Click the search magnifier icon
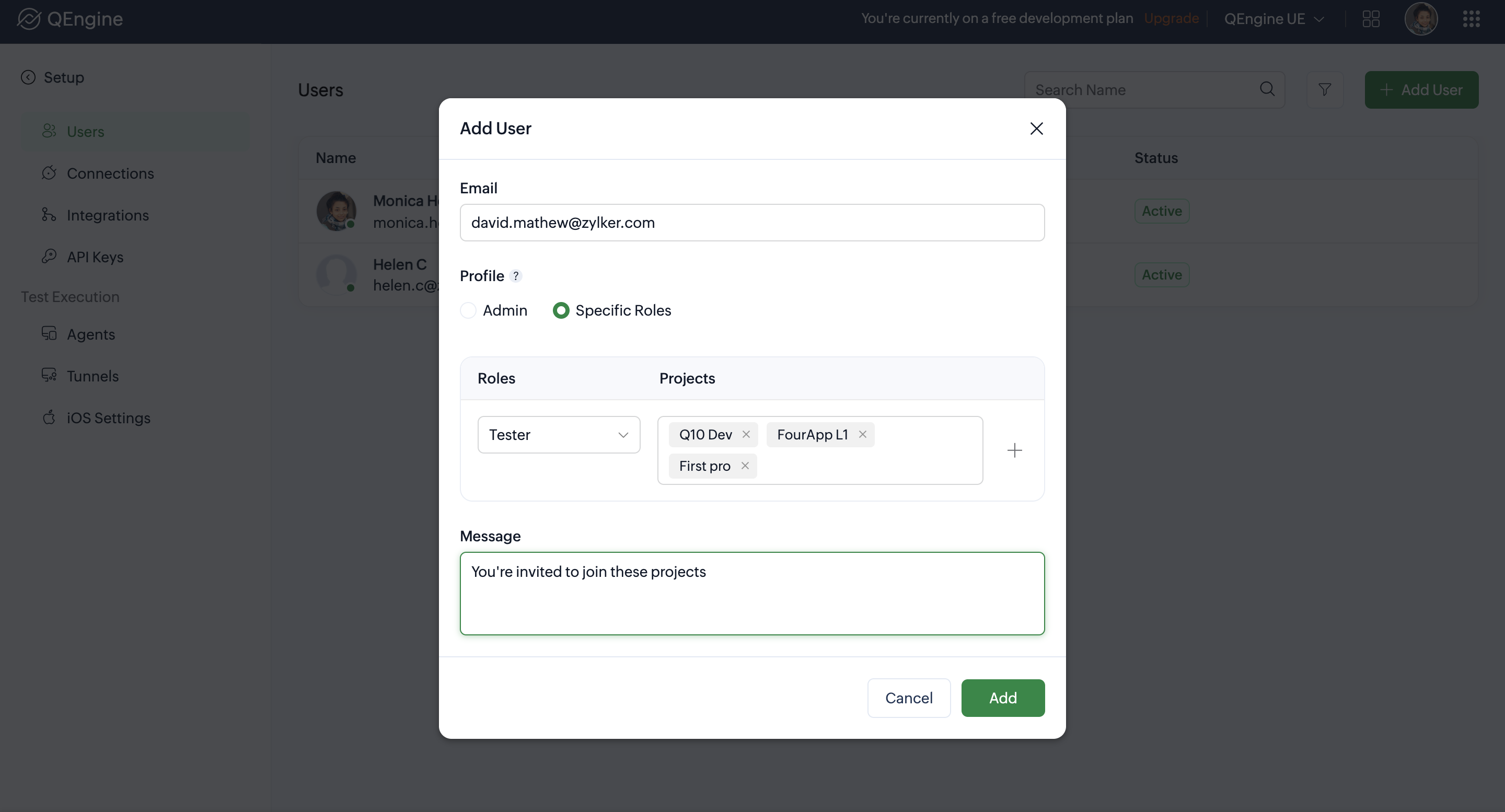 [x=1267, y=89]
